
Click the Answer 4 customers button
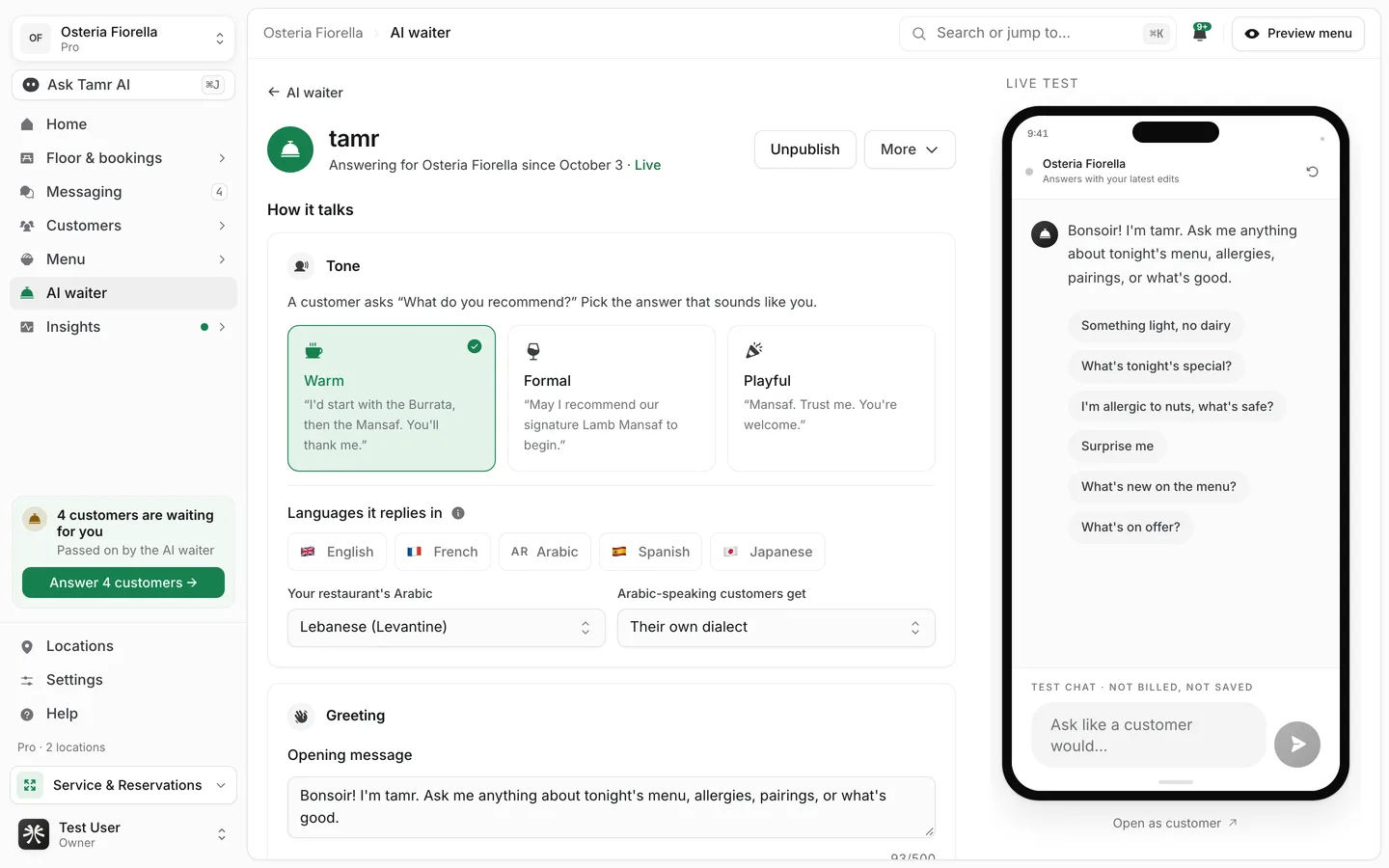click(x=123, y=583)
